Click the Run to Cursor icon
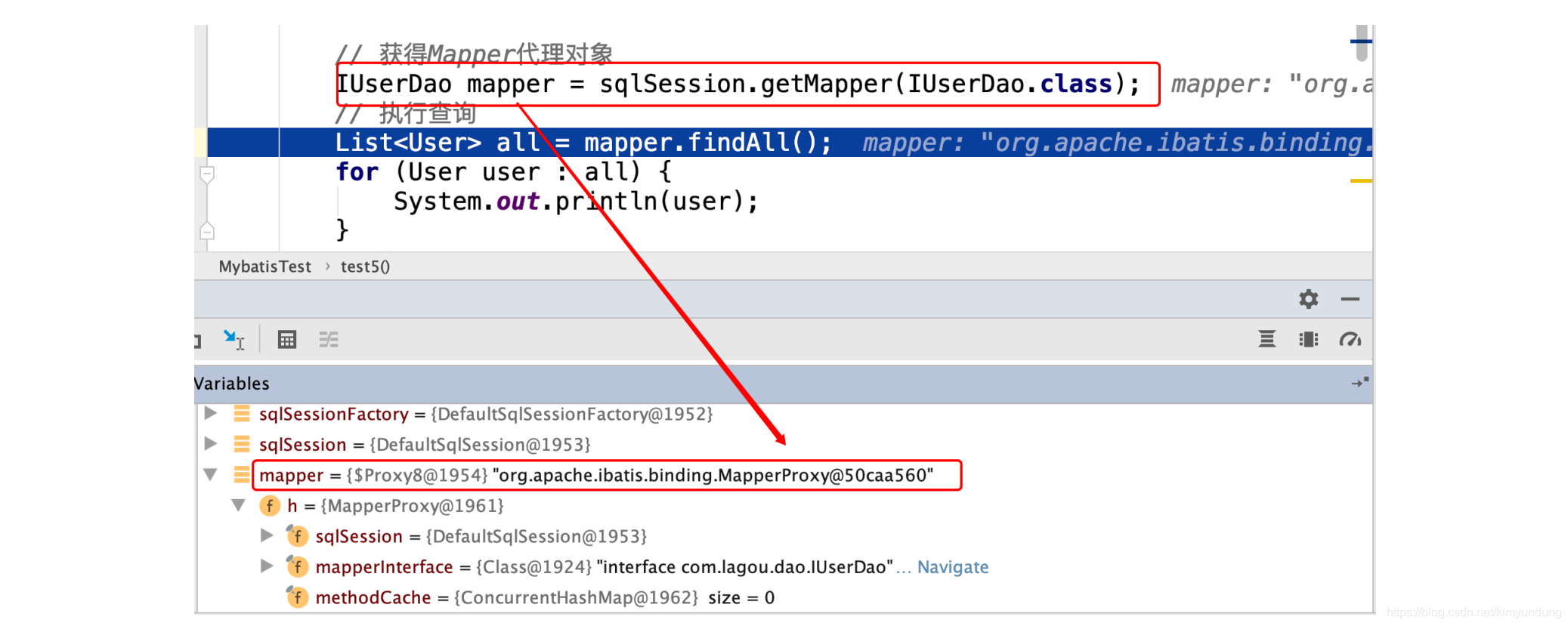1568x626 pixels. [x=233, y=339]
